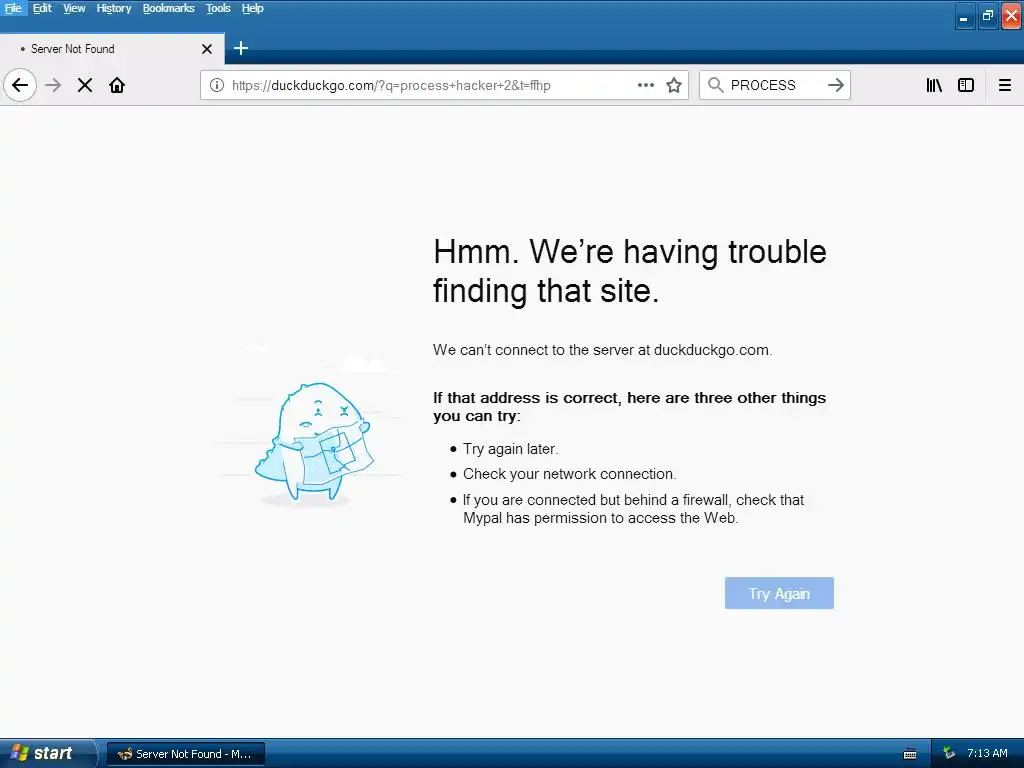Click the forward navigation arrow

pos(53,85)
